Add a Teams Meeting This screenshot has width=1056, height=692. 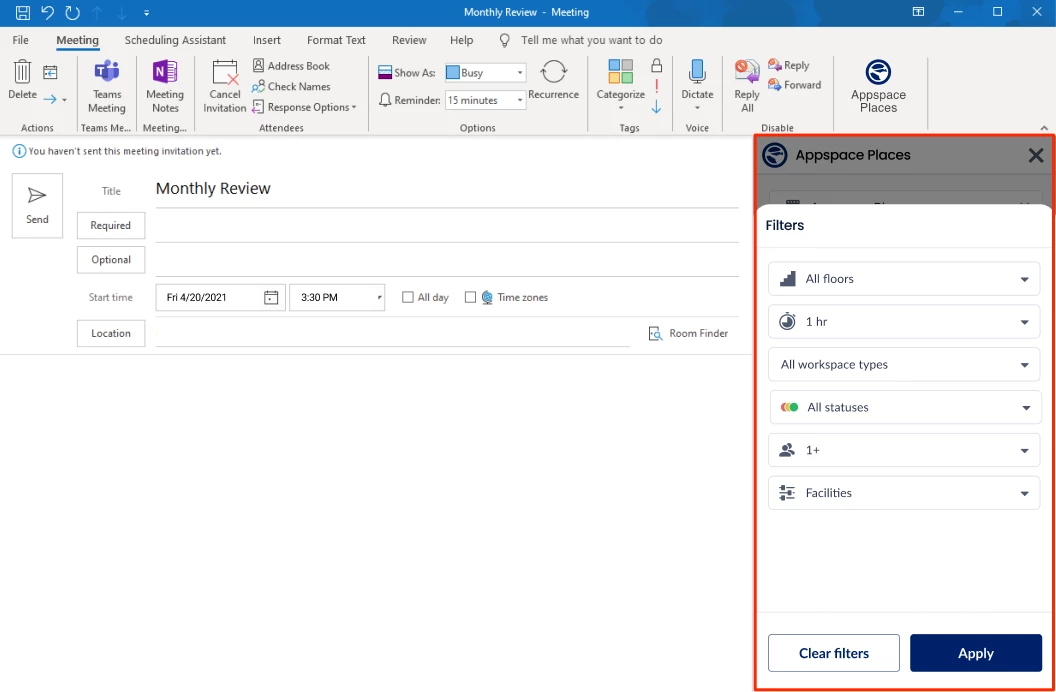106,86
